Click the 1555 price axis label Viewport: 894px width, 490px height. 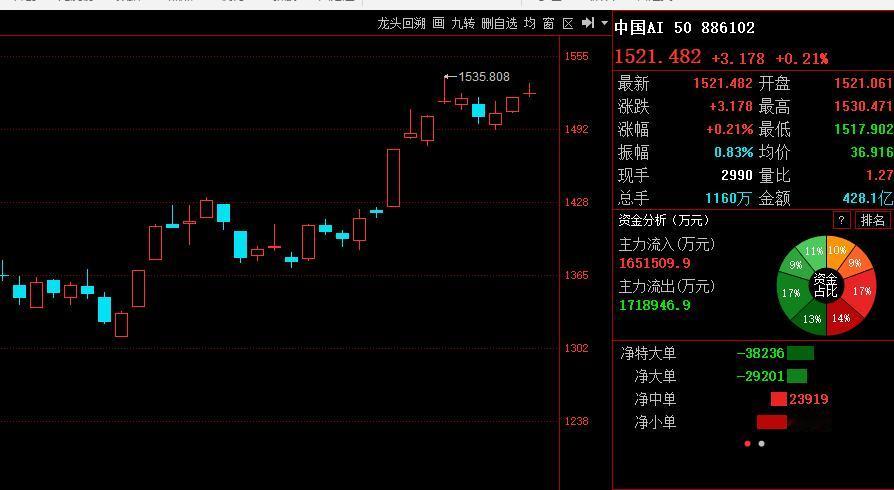pos(576,56)
